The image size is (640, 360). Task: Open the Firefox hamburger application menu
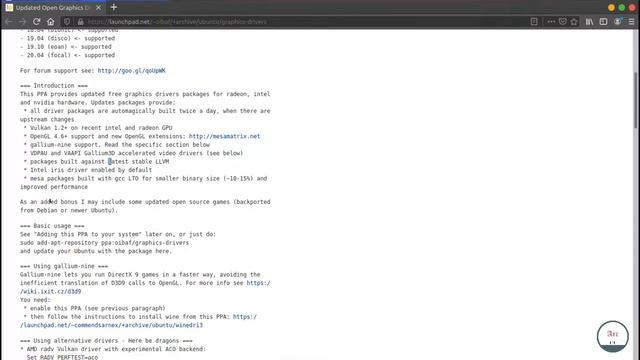point(631,22)
